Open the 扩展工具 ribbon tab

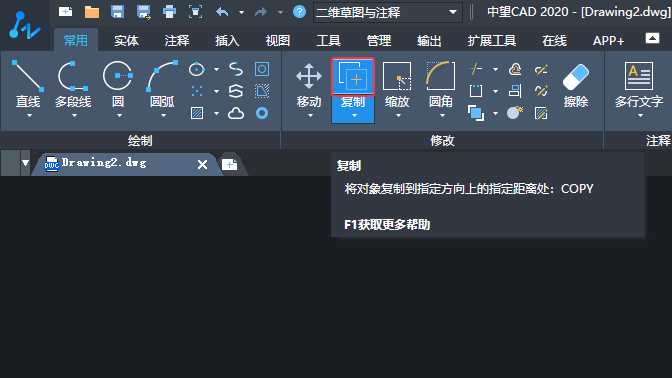tap(492, 41)
